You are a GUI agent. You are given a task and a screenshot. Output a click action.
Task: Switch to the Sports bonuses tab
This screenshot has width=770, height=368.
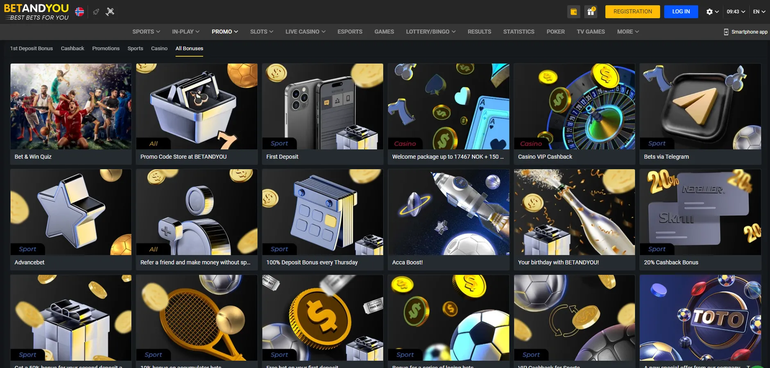tap(135, 49)
